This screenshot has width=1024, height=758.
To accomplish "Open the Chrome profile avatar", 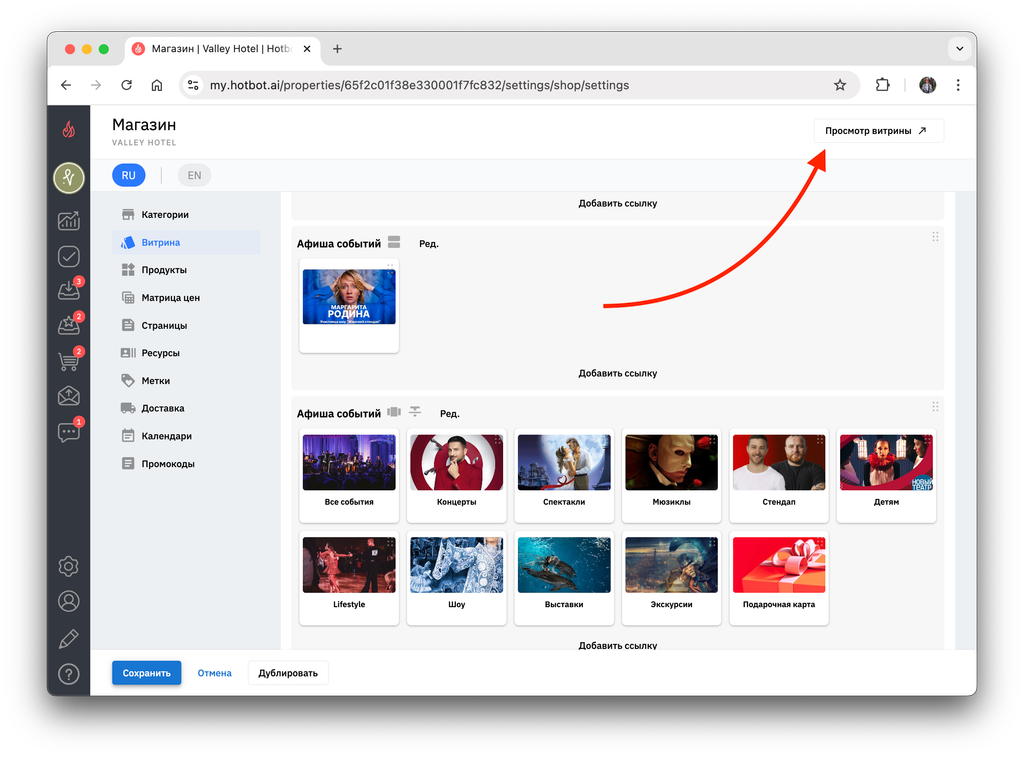I will [x=927, y=85].
